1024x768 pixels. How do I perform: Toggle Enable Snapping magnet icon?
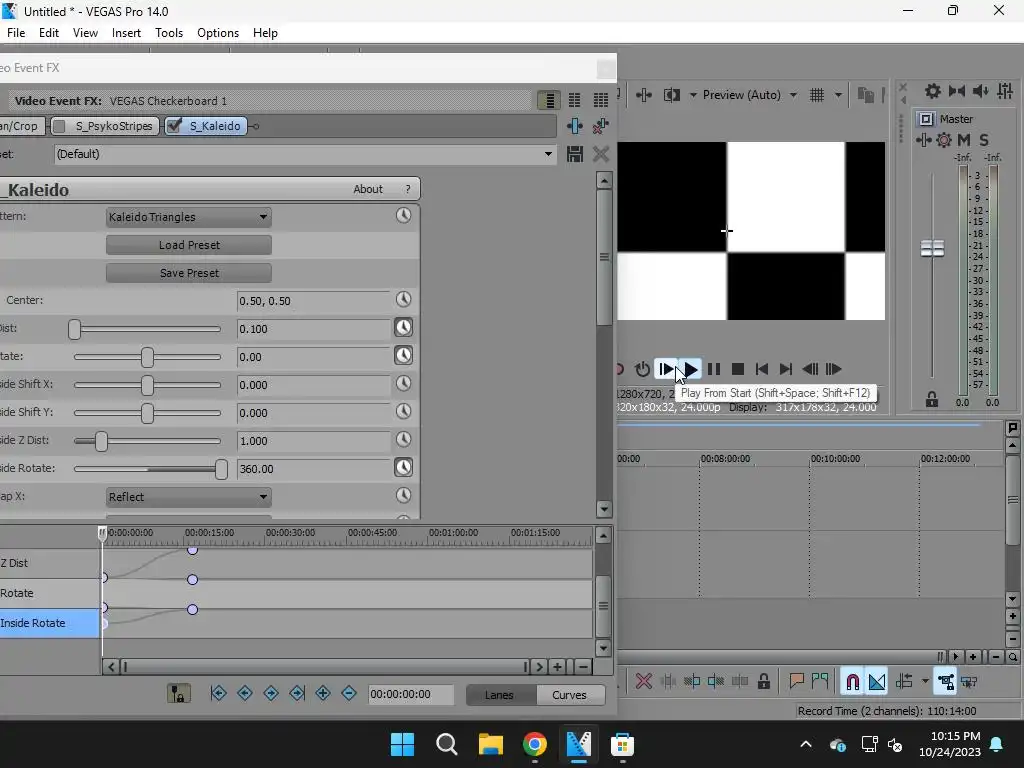coord(852,682)
